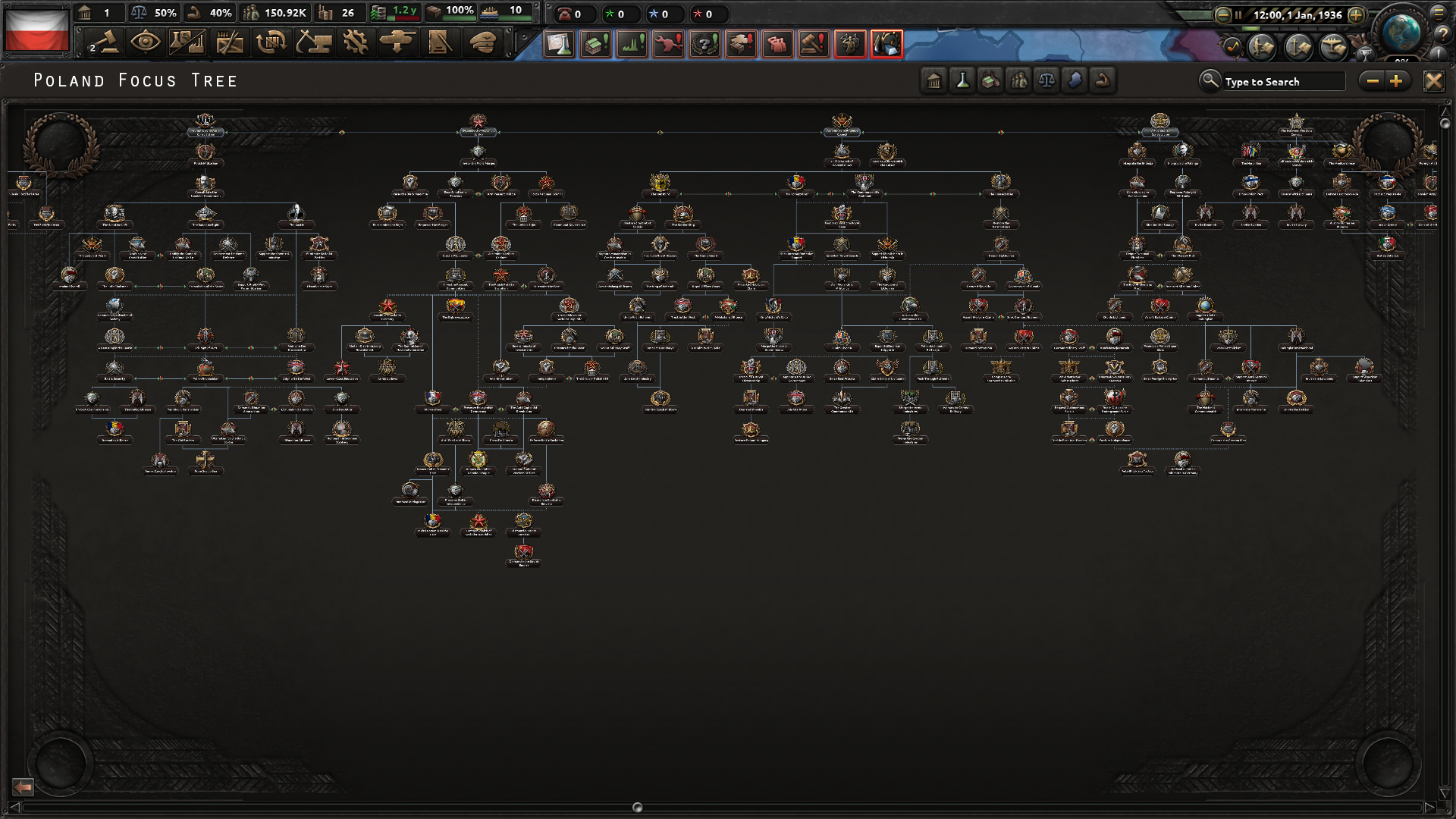
Task: Click the research available flask alert
Action: (x=560, y=44)
